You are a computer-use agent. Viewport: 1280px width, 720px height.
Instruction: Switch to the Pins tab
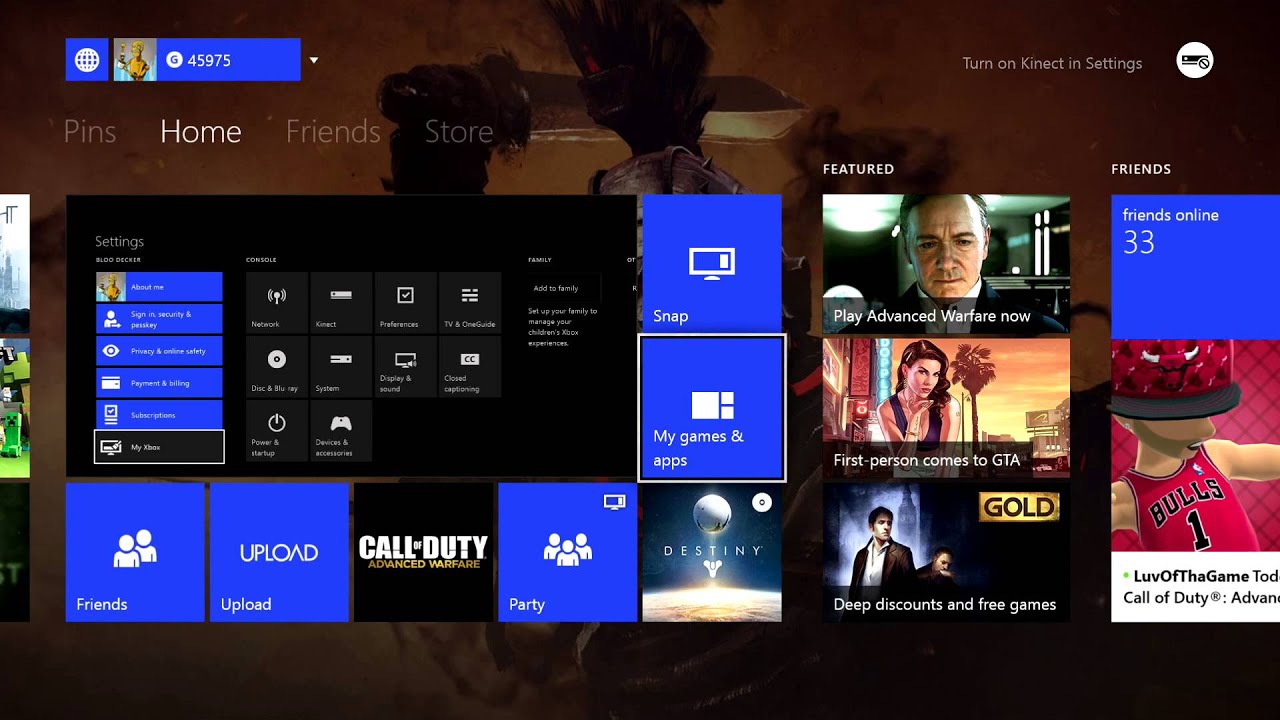pyautogui.click(x=90, y=131)
